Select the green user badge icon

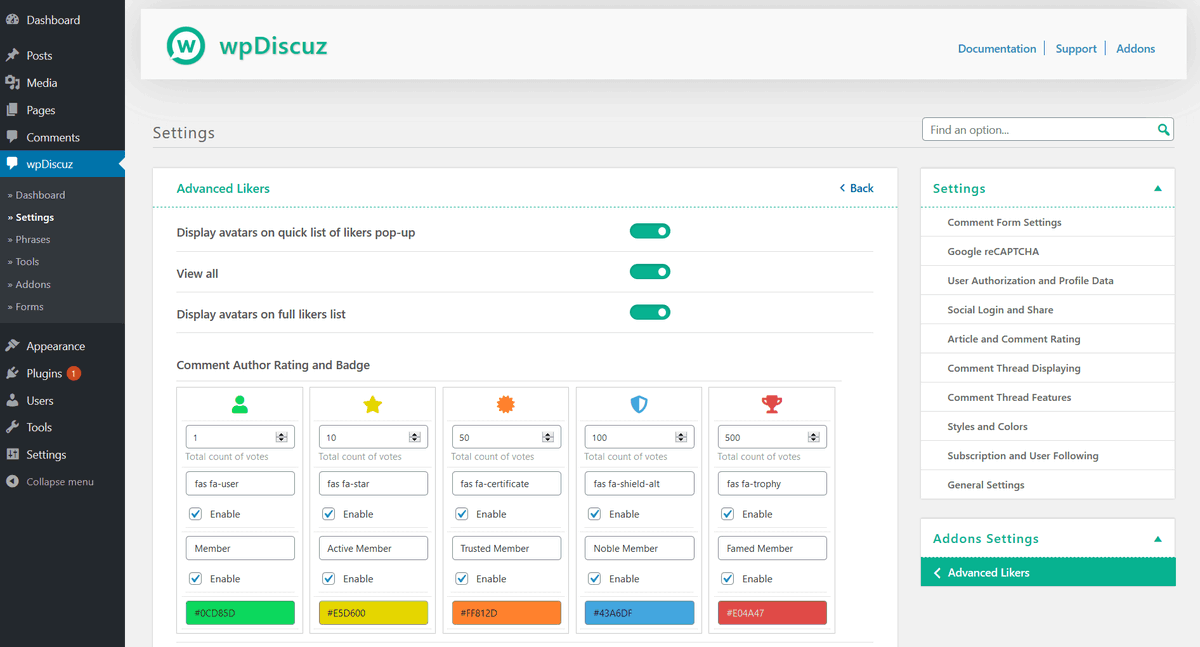tap(240, 405)
